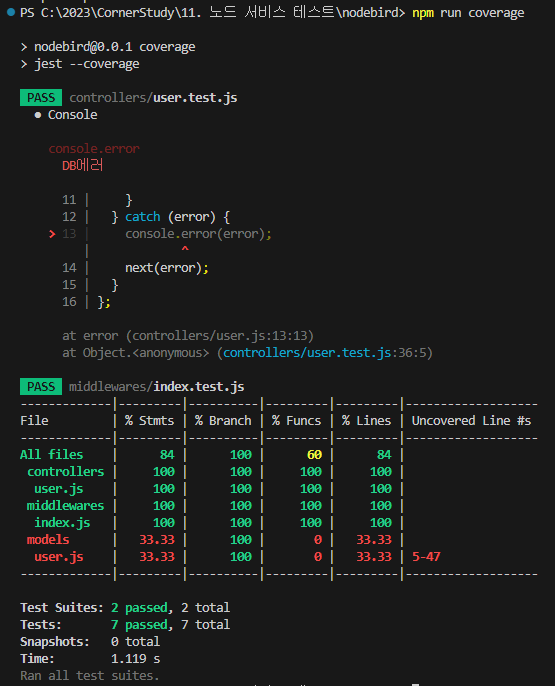555x686 pixels.
Task: Click the red 'DB에러' error message
Action: tap(82, 165)
